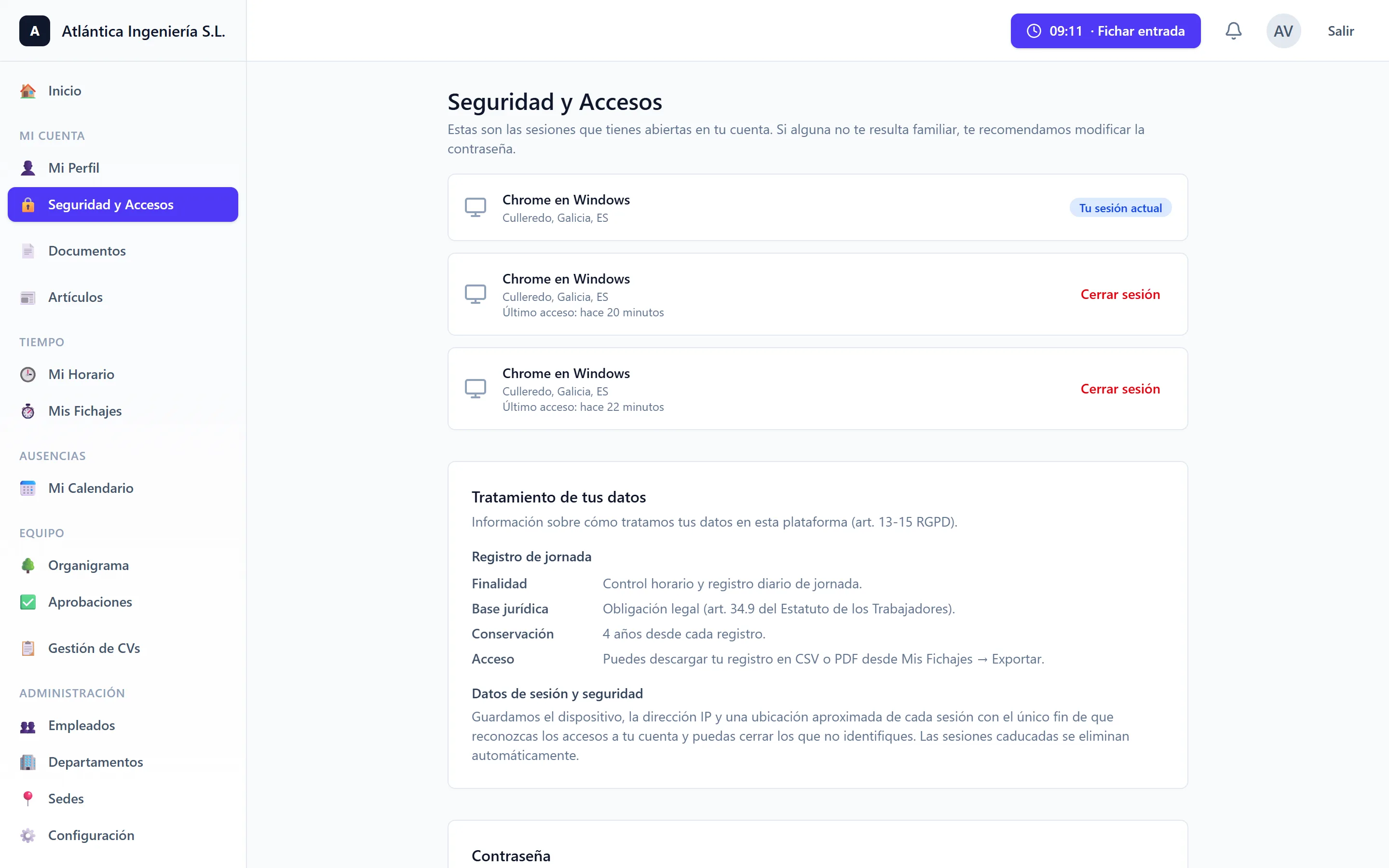Image resolution: width=1389 pixels, height=868 pixels.
Task: Click the 'Datos de sesión y seguridad' subheading
Action: (558, 693)
